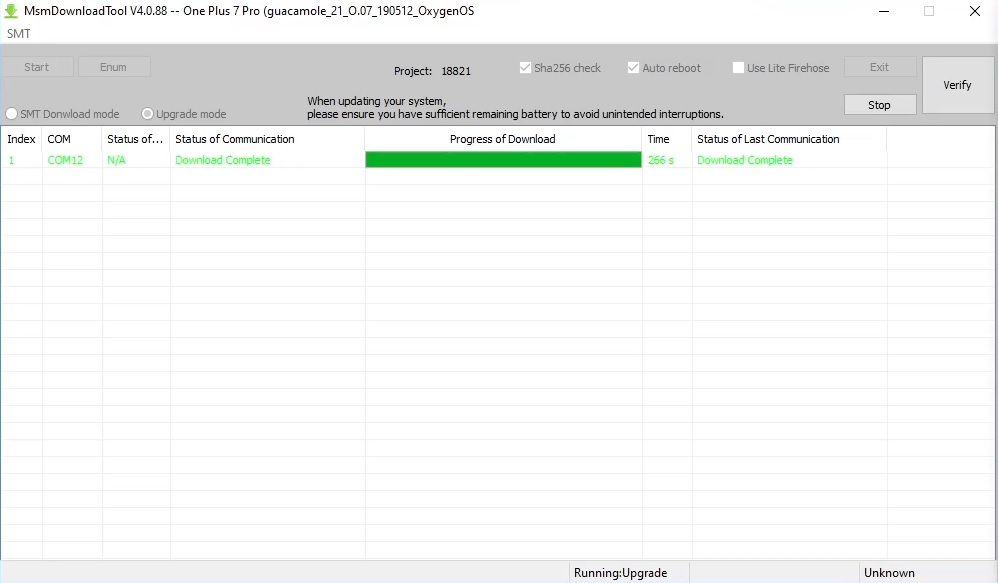
Task: Click the Start button
Action: pyautogui.click(x=36, y=67)
